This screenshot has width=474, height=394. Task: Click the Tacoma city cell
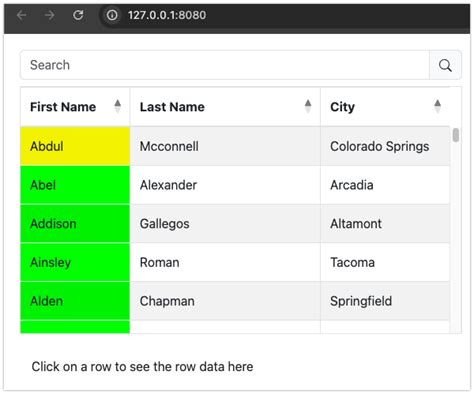pos(385,262)
